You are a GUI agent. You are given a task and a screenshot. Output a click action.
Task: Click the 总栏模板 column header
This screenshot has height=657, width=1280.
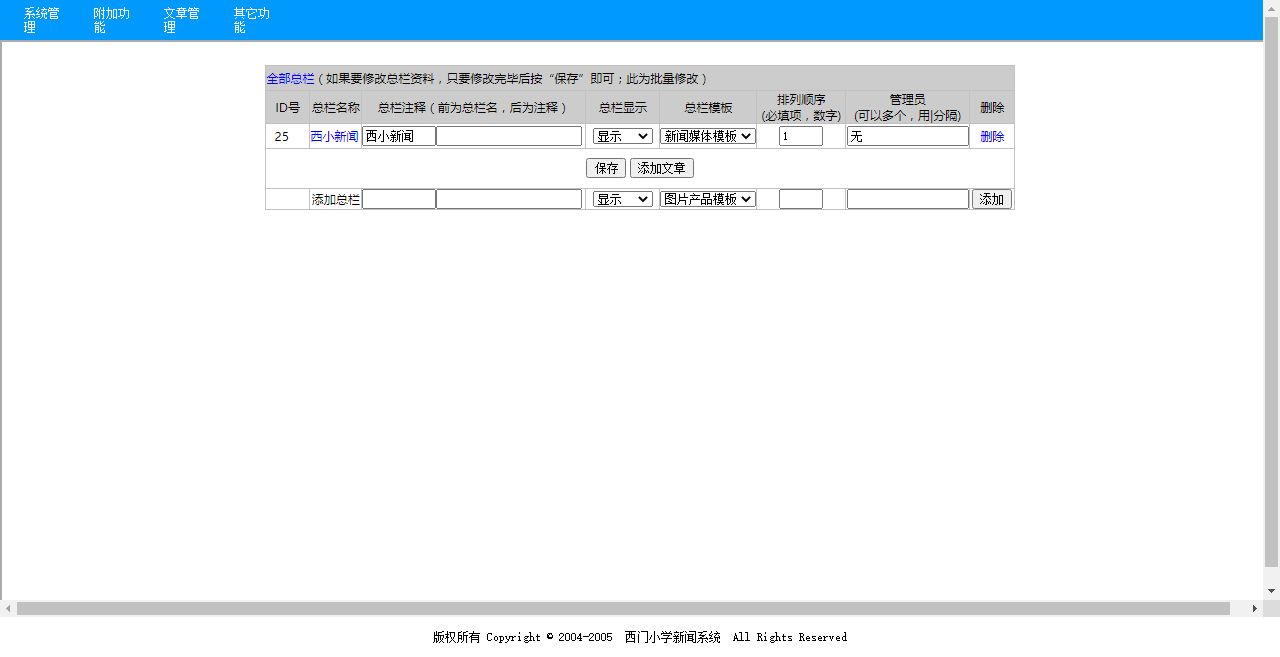tap(708, 107)
